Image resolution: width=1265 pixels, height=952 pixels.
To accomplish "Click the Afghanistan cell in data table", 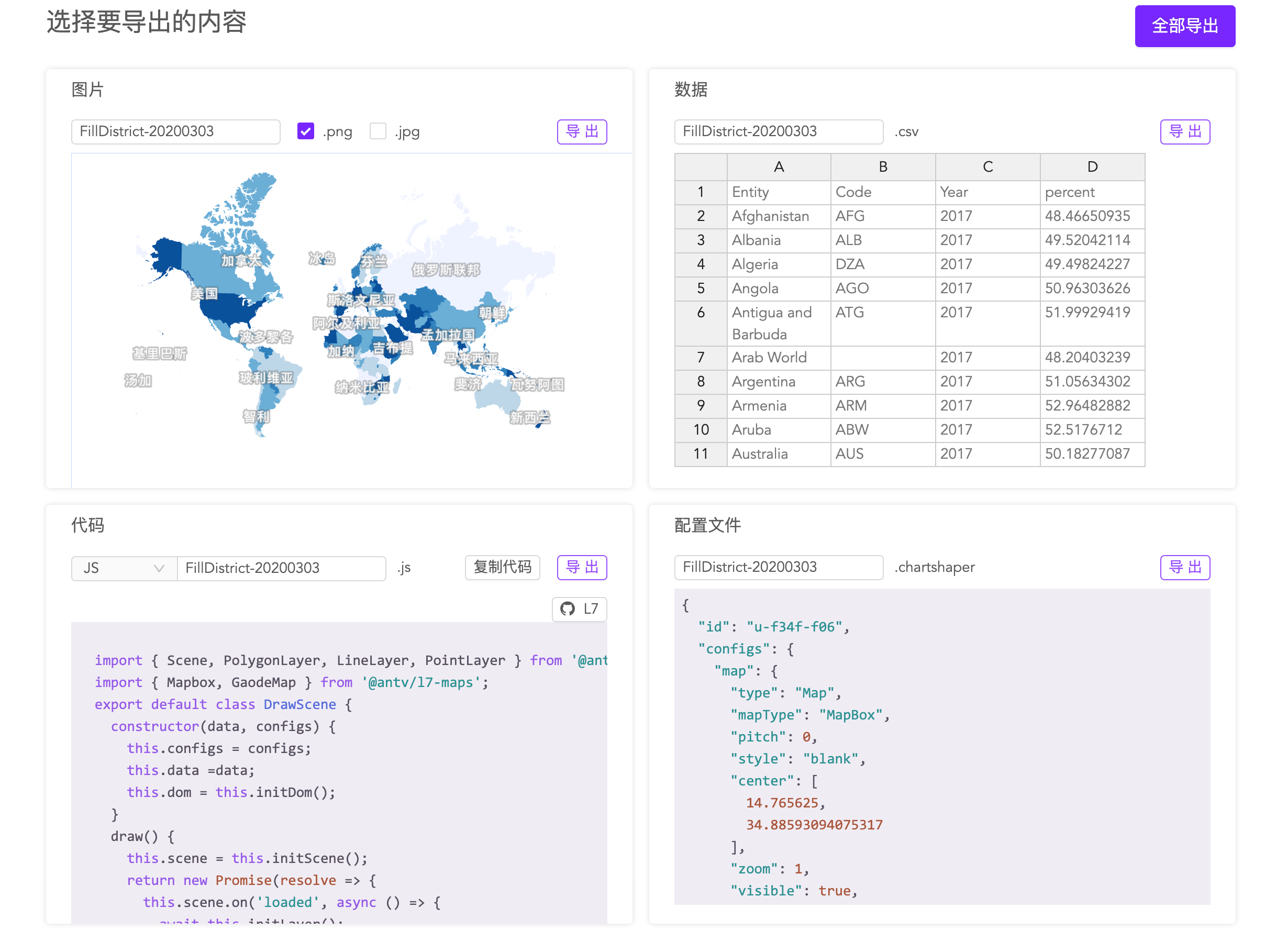I will (x=778, y=216).
